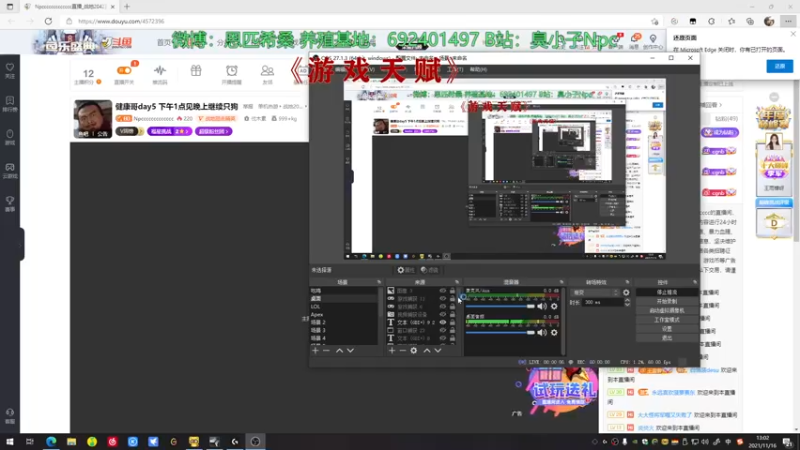The height and width of the screenshot is (450, 800).
Task: Toggle lock on the first image source
Action: 452,291
